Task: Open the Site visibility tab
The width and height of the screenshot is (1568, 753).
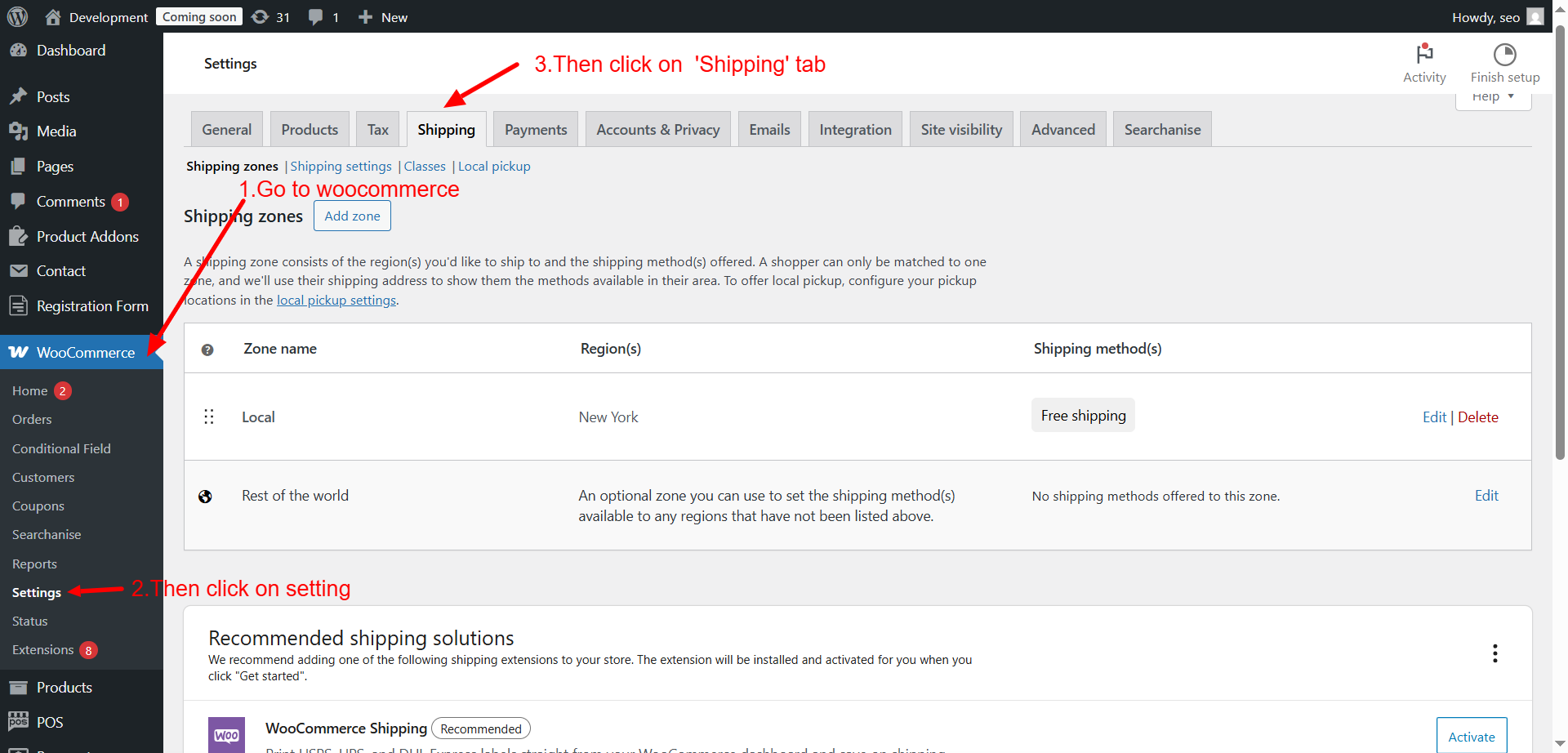Action: tap(961, 129)
